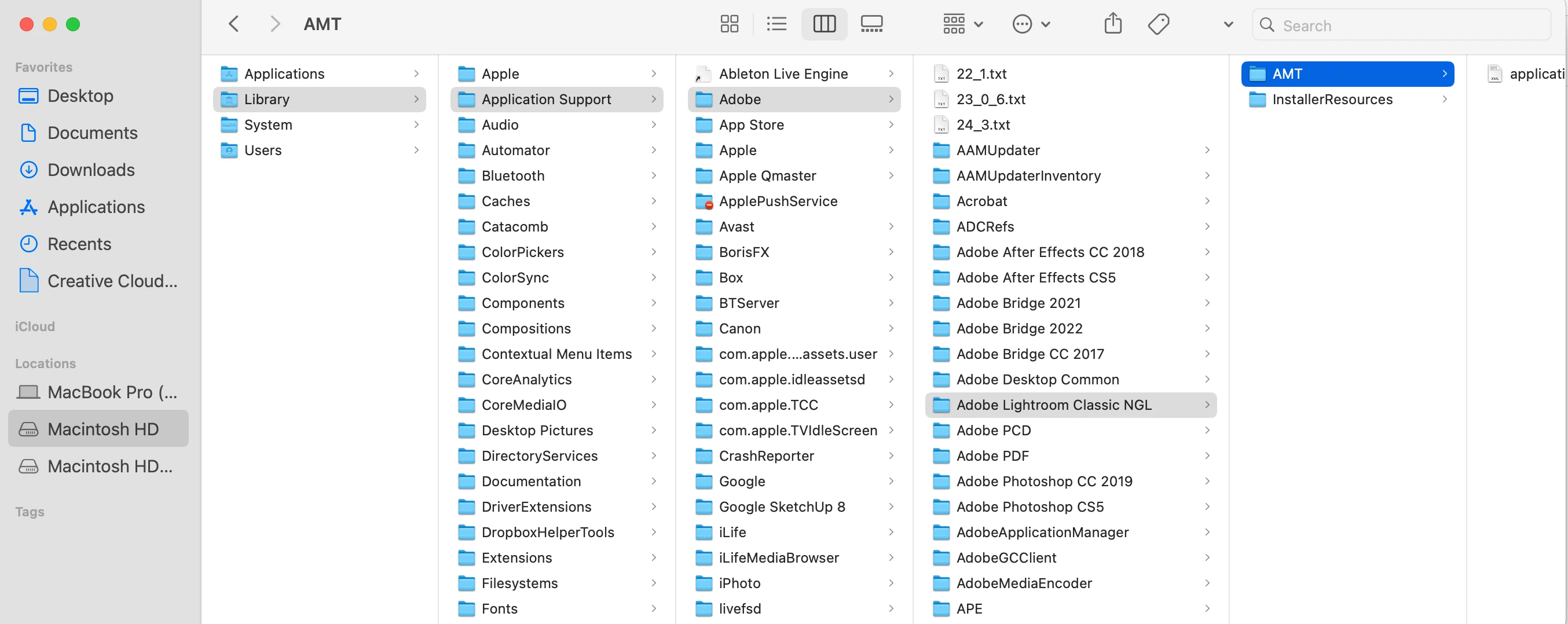Select the application XML file
The height and width of the screenshot is (624, 1568).
click(1525, 74)
